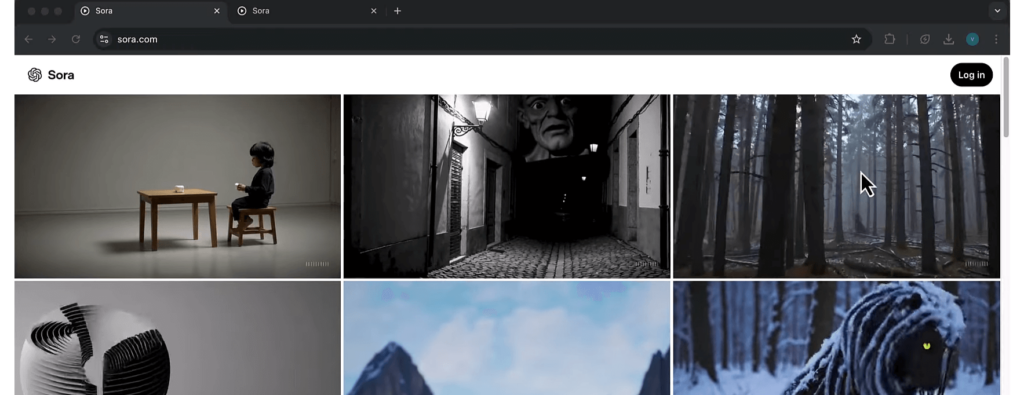The width and height of the screenshot is (1024, 395).
Task: Close the first Sora tab
Action: pos(217,11)
